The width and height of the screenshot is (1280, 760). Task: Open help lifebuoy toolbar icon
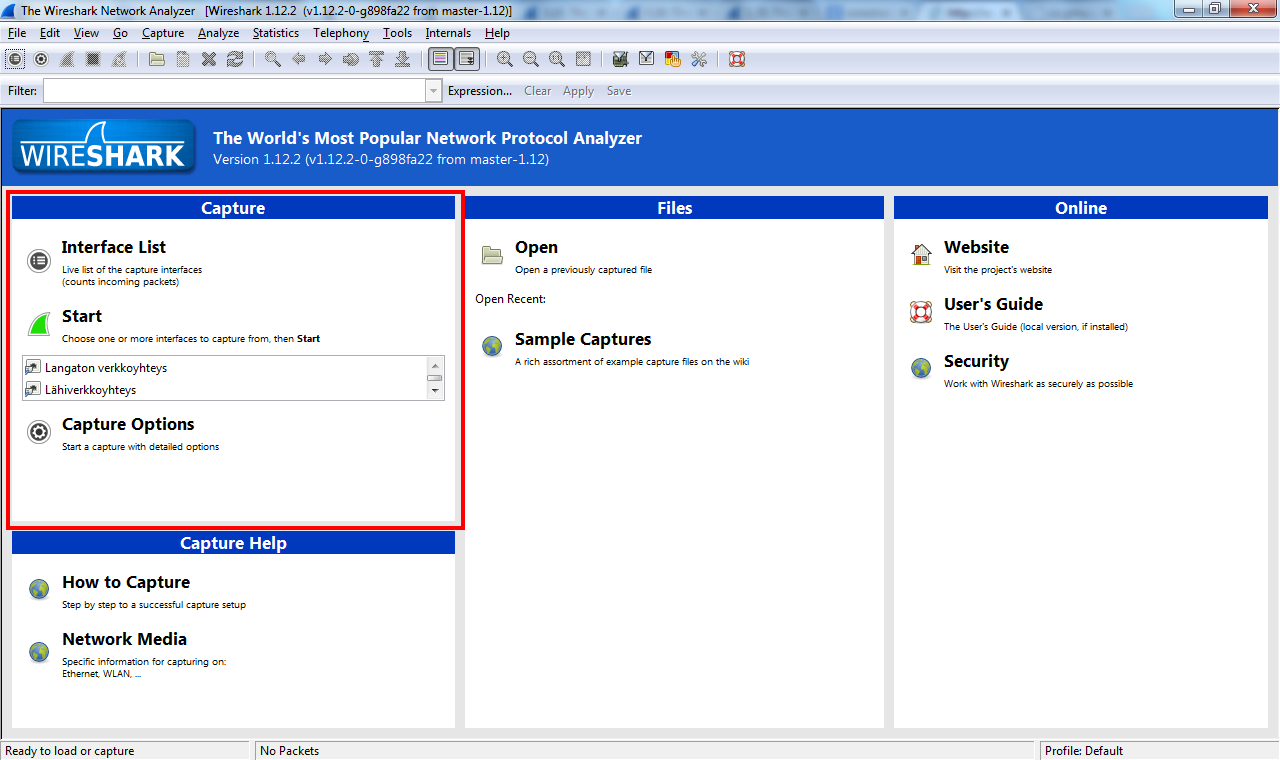coord(737,59)
